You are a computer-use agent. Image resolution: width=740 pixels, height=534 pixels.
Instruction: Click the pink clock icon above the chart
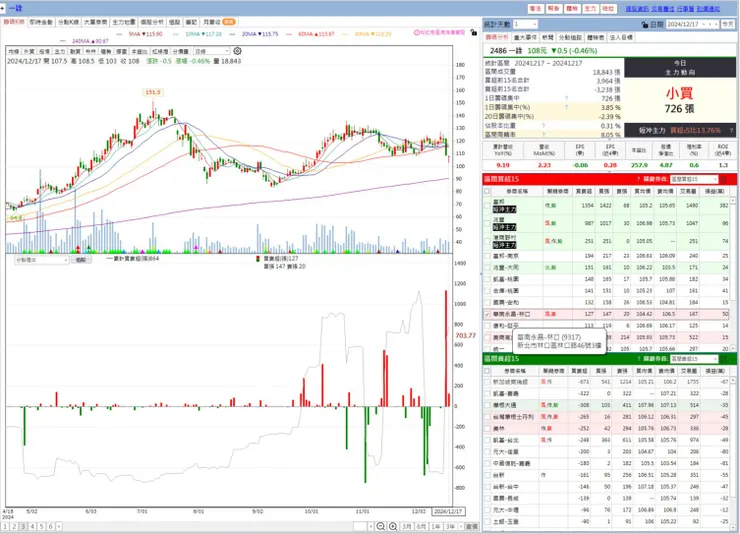(417, 33)
